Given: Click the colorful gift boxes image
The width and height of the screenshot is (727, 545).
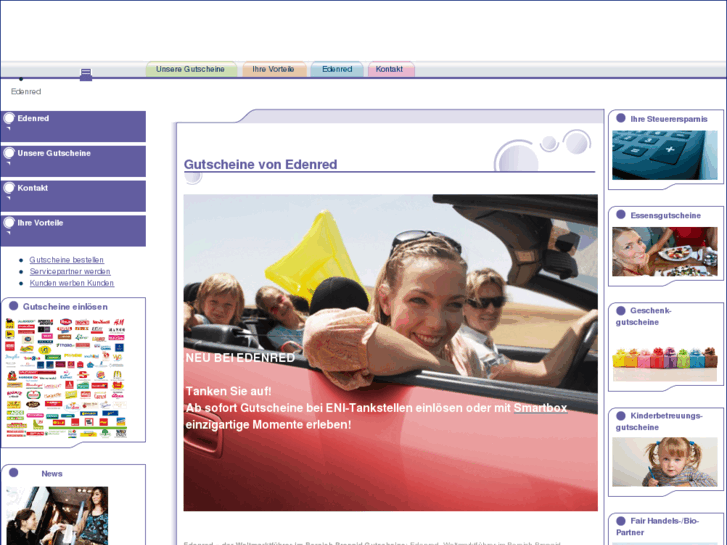Looking at the screenshot, I should point(664,364).
